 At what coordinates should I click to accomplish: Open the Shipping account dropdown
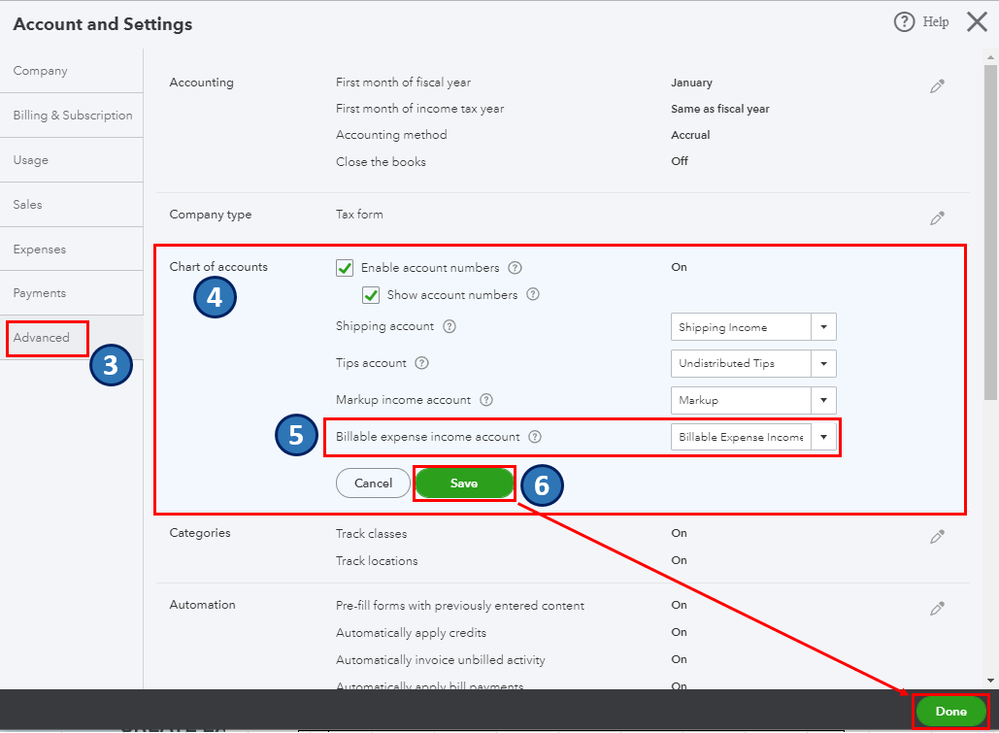pyautogui.click(x=824, y=327)
